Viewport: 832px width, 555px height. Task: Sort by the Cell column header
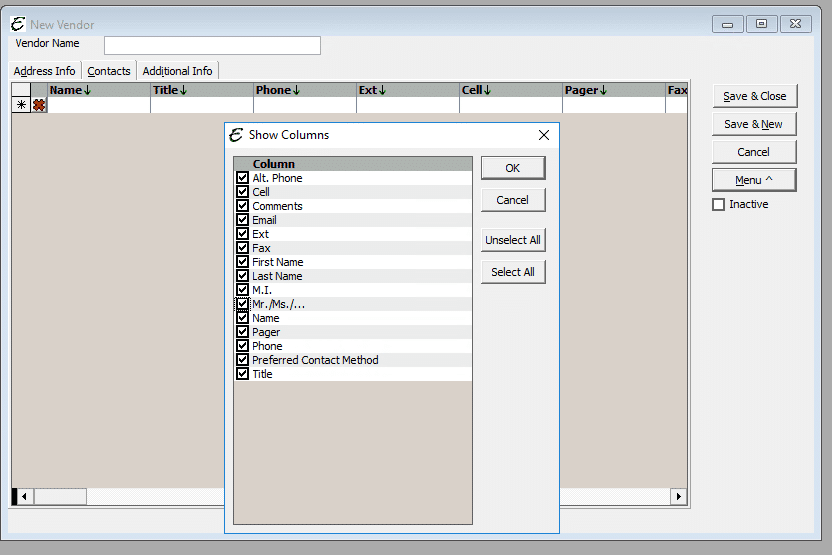(510, 90)
